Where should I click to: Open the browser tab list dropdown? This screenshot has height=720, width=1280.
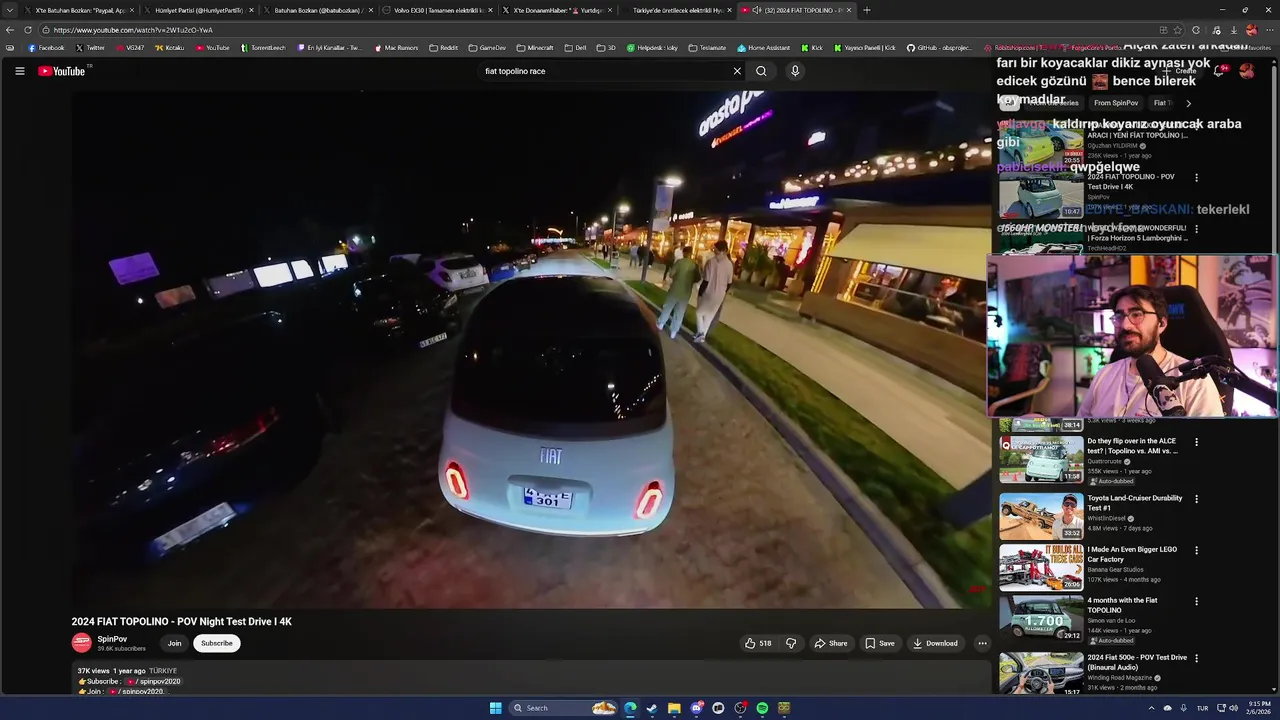(10, 10)
